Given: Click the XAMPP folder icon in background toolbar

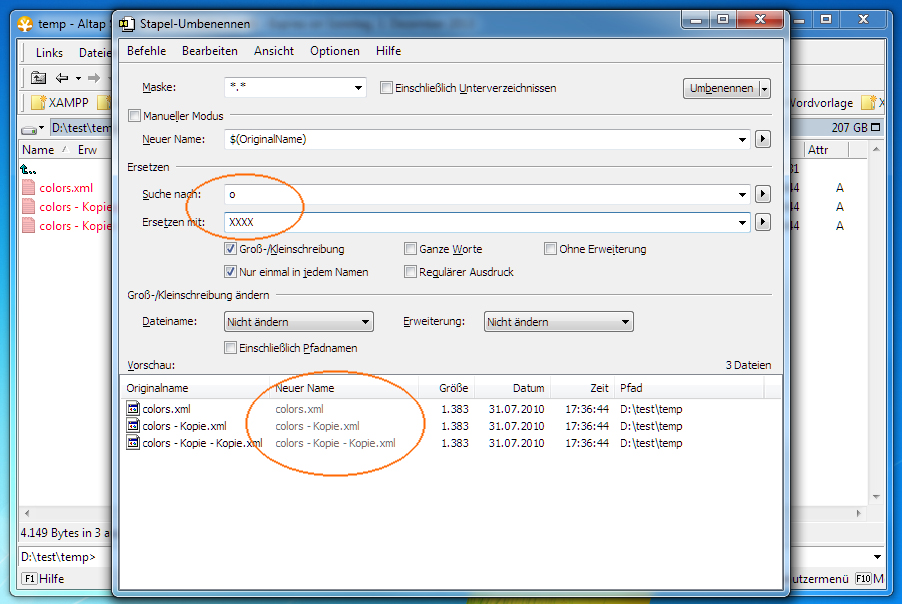Looking at the screenshot, I should pos(39,103).
